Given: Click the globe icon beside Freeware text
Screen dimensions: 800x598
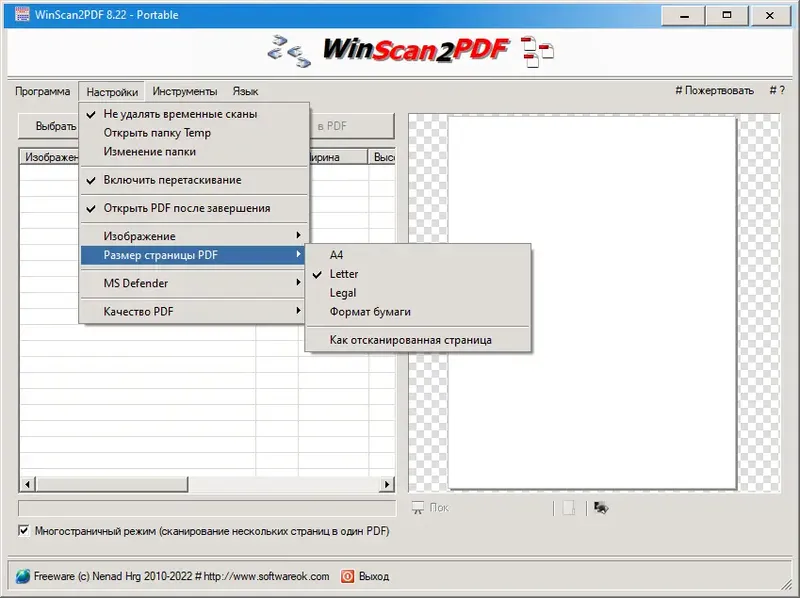Looking at the screenshot, I should pos(23,576).
